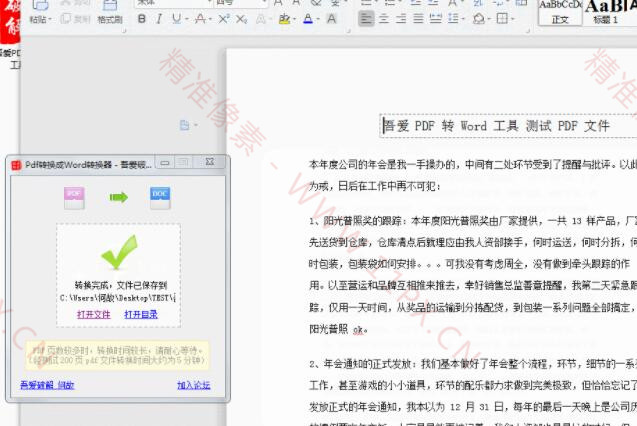Image resolution: width=637 pixels, height=426 pixels.
Task: Open the Font group dialog launcher
Action: click(x=349, y=30)
